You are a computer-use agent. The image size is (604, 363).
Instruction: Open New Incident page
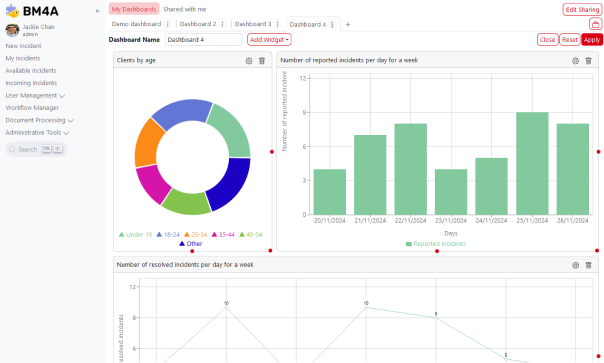pyautogui.click(x=23, y=46)
